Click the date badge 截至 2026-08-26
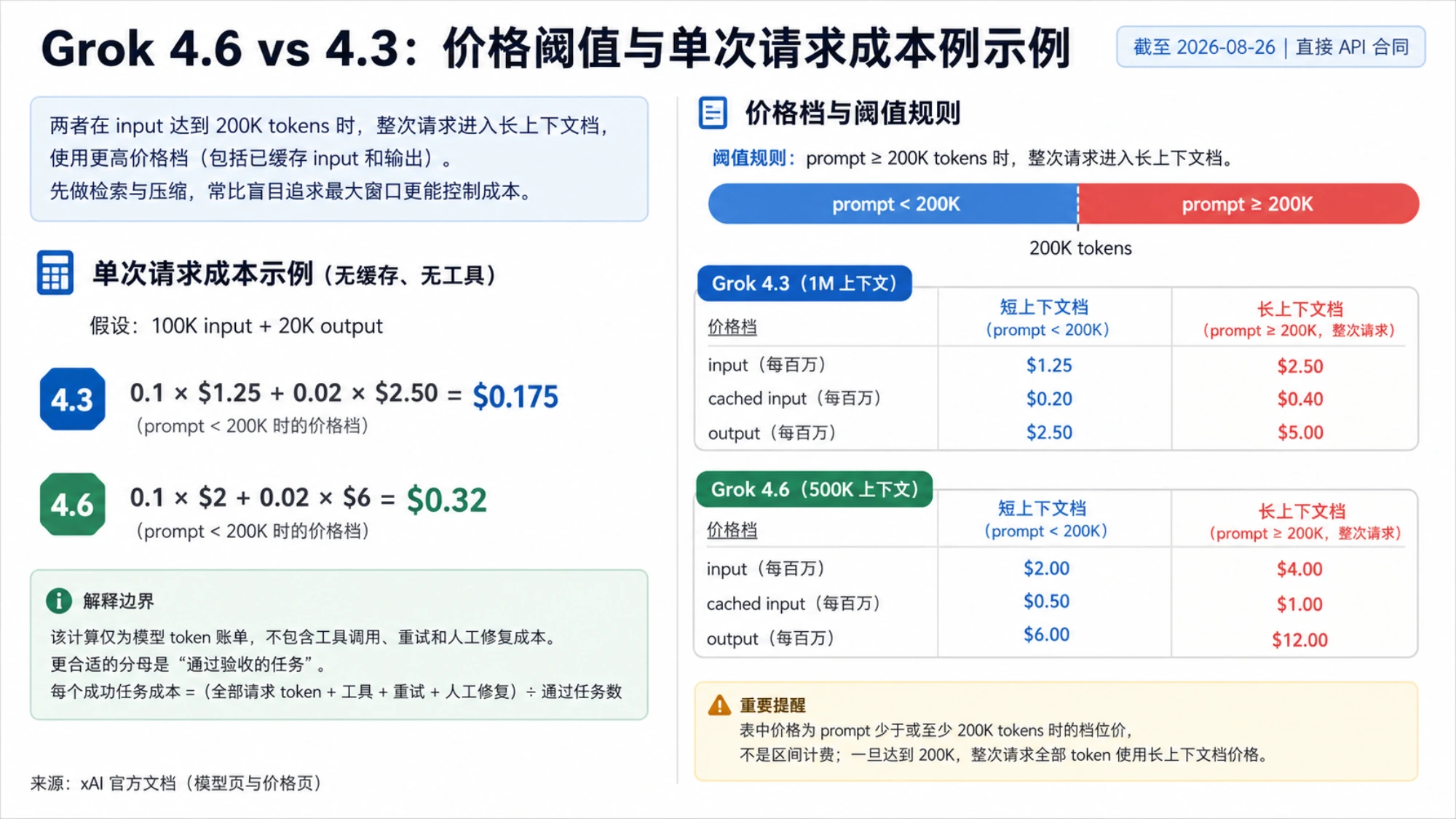The width and height of the screenshot is (1456, 819). tap(1271, 47)
